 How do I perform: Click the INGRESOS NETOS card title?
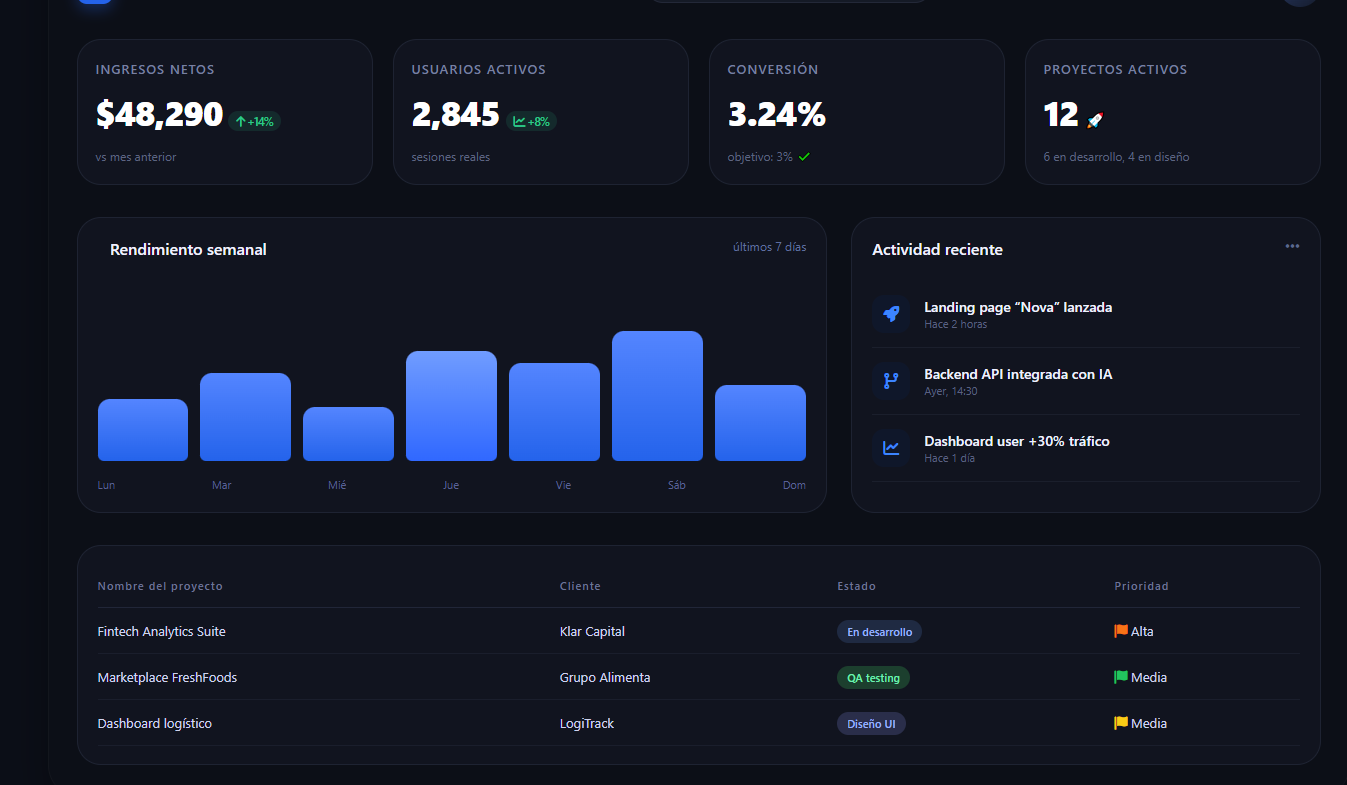tap(155, 70)
